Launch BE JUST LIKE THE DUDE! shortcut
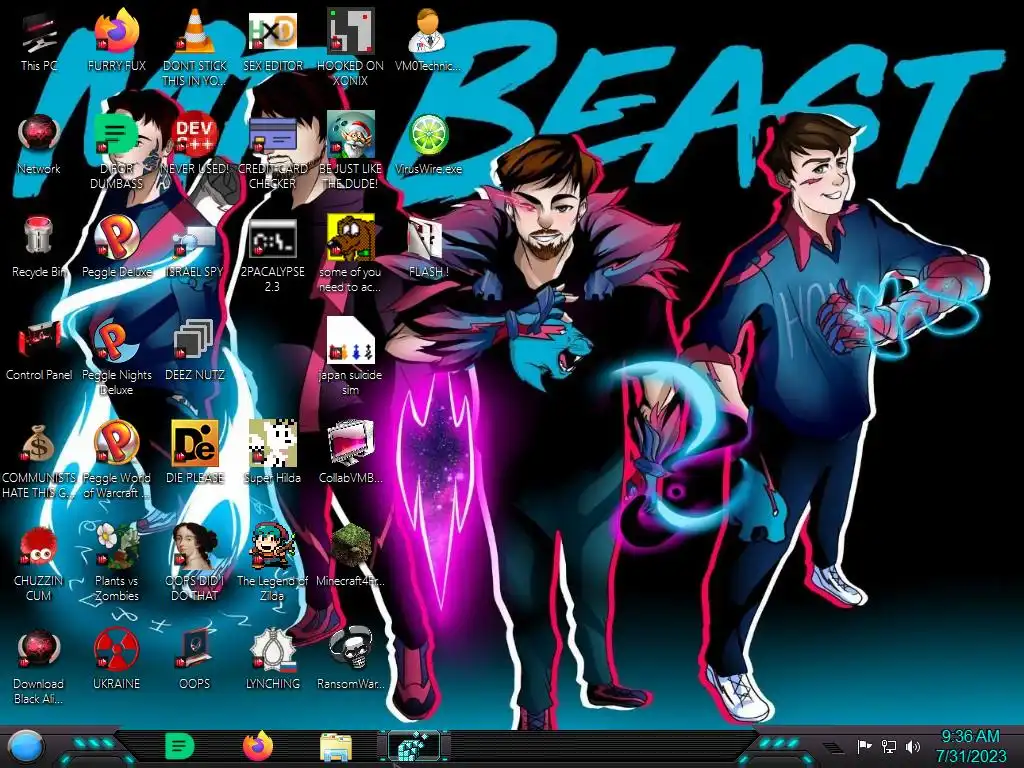 point(350,152)
